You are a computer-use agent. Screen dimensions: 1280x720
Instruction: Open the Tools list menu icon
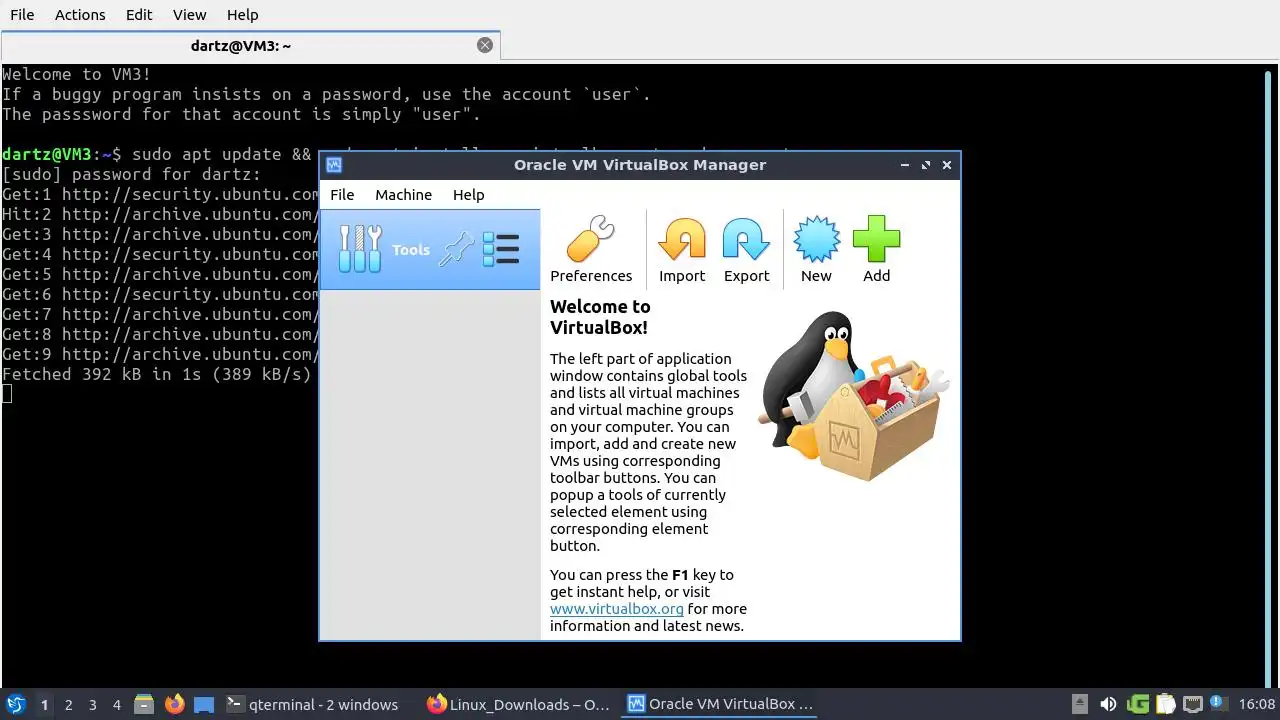click(500, 249)
